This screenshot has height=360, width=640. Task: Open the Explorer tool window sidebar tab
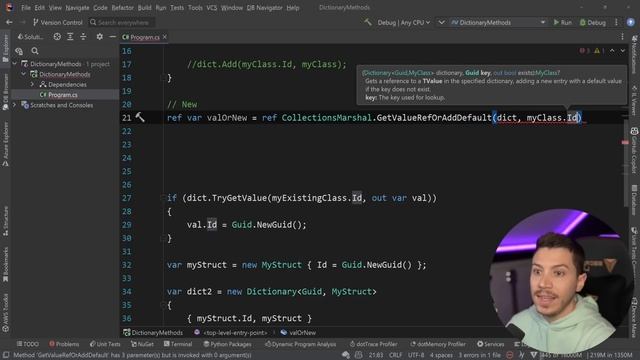tap(5, 48)
